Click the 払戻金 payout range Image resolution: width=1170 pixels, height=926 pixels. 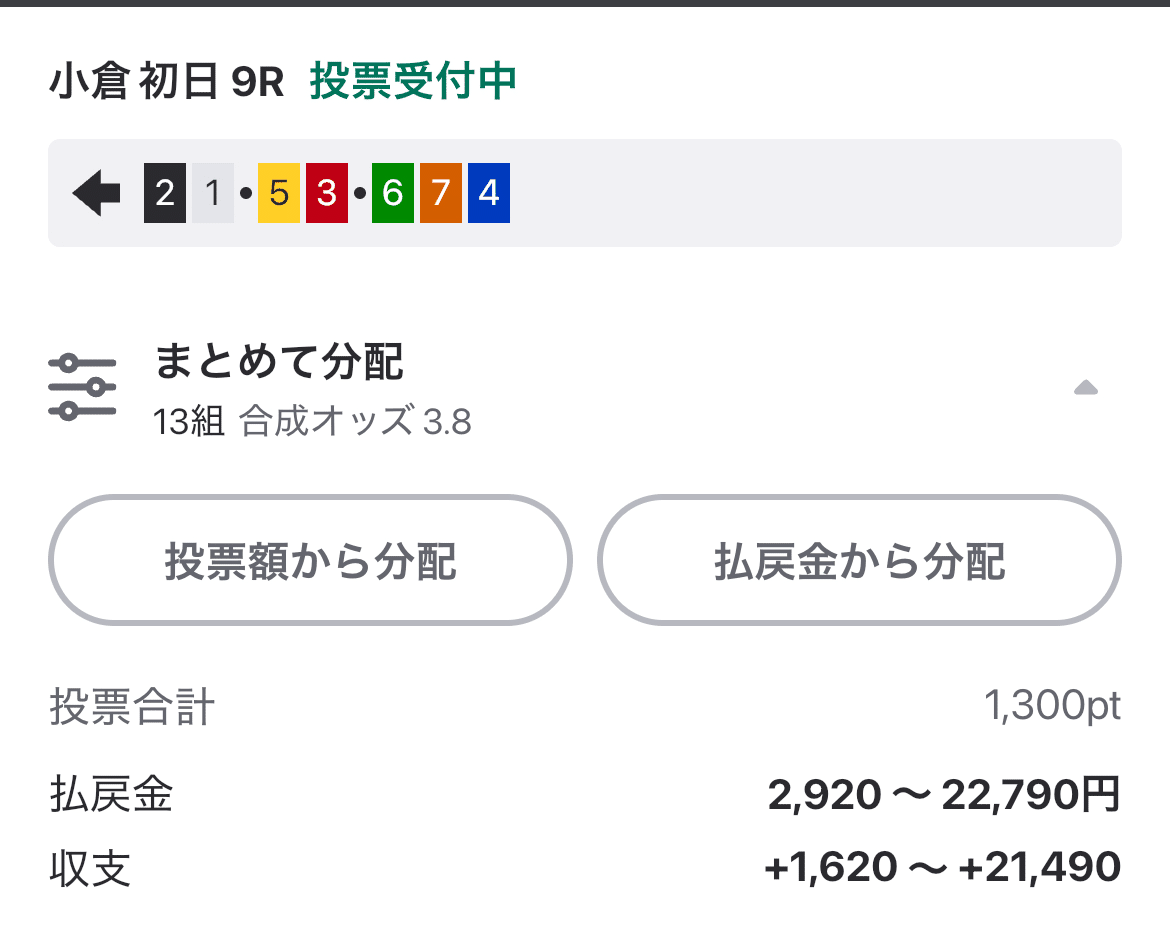(946, 795)
